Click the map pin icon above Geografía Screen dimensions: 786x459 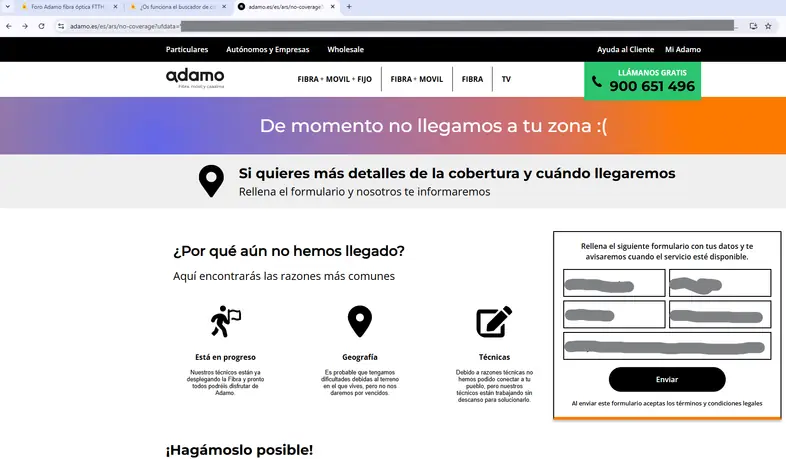tap(359, 321)
